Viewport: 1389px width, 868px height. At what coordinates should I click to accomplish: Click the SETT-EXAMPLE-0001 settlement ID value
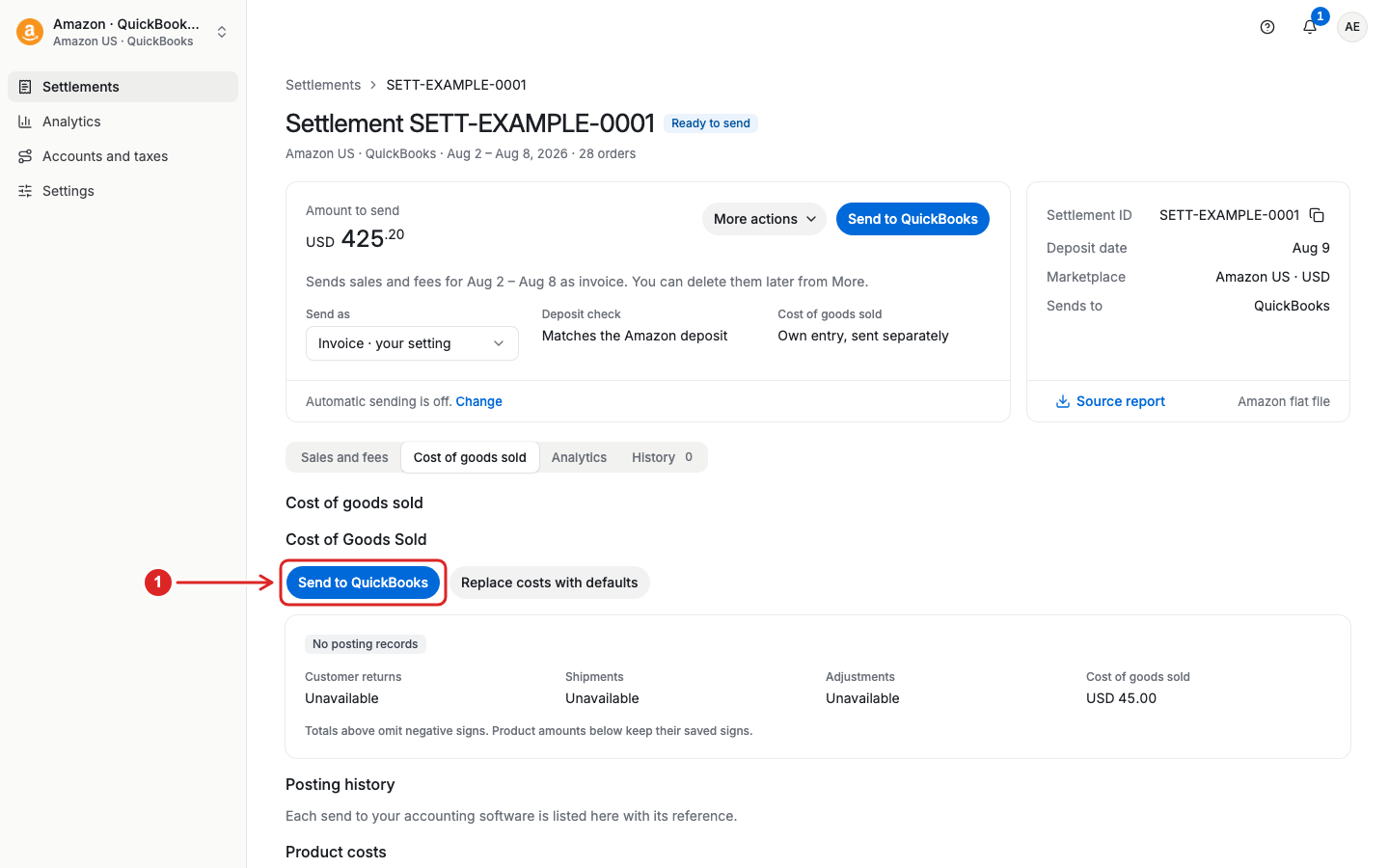(x=1229, y=215)
